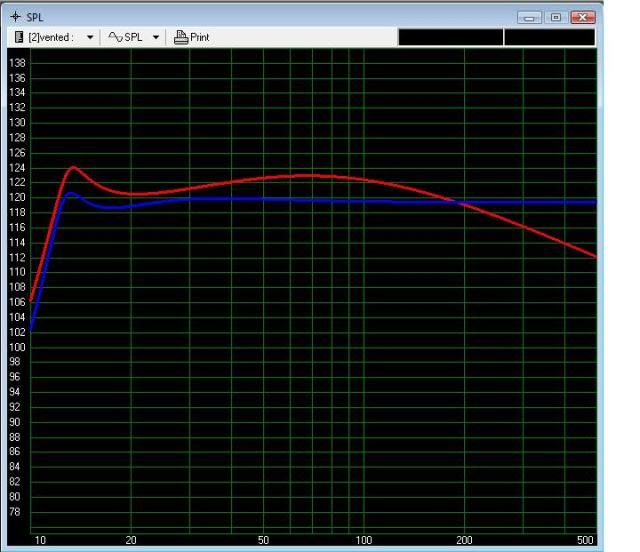640x552 pixels.
Task: Minimize the SPL window
Action: 529,18
